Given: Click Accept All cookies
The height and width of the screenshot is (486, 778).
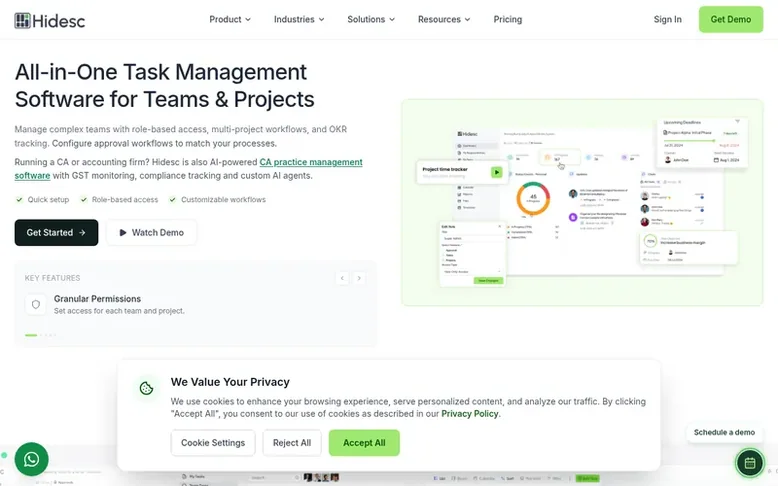Looking at the screenshot, I should click(x=364, y=443).
